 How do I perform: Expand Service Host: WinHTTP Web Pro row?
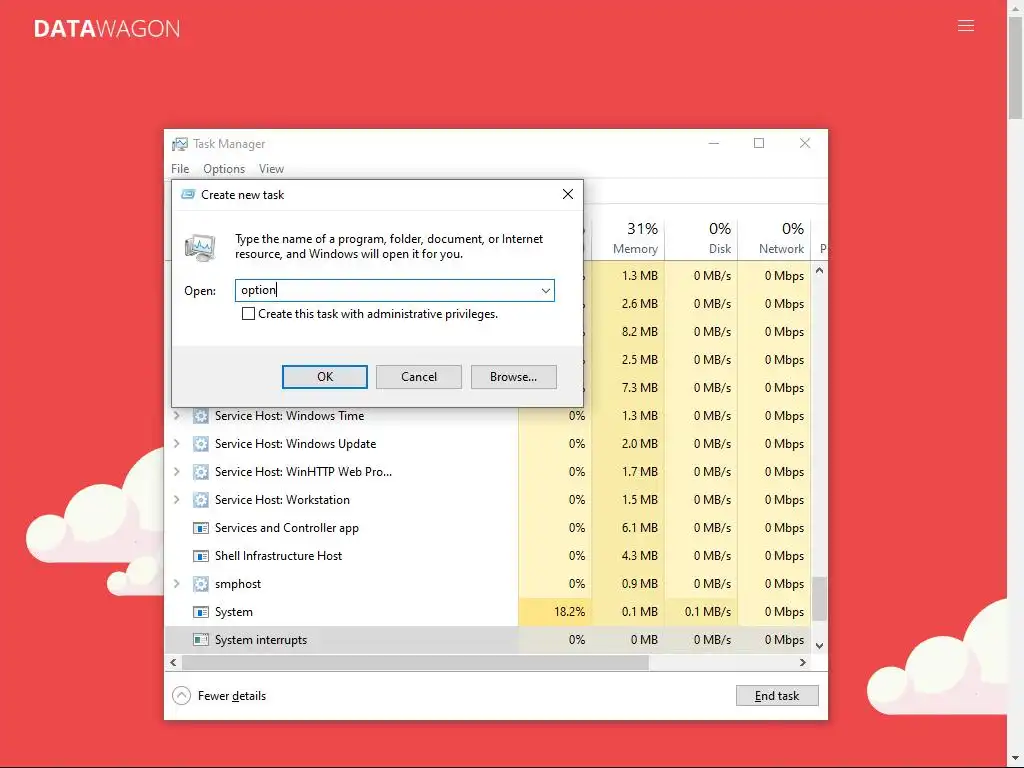click(x=176, y=472)
